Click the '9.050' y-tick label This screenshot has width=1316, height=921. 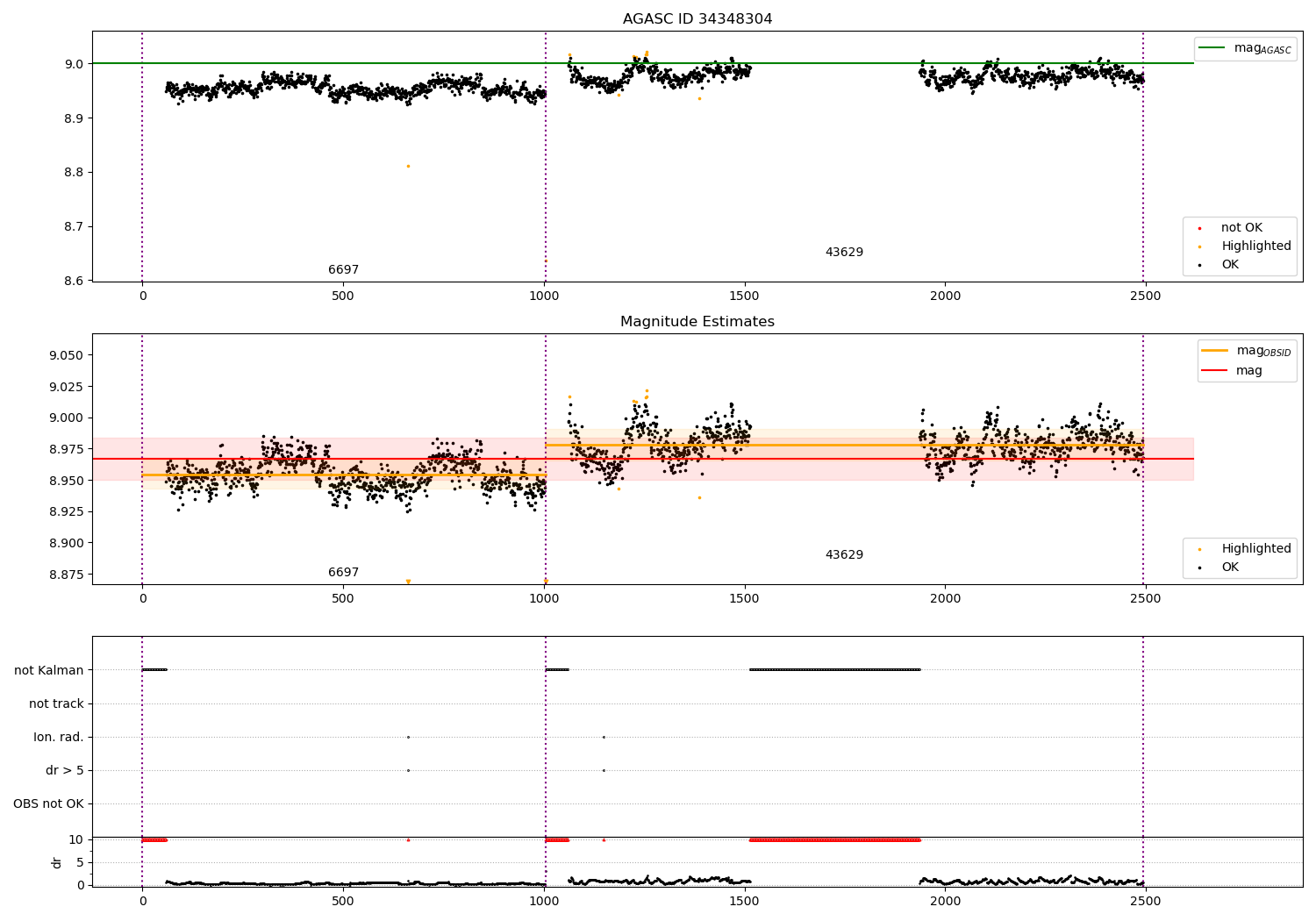[67, 355]
